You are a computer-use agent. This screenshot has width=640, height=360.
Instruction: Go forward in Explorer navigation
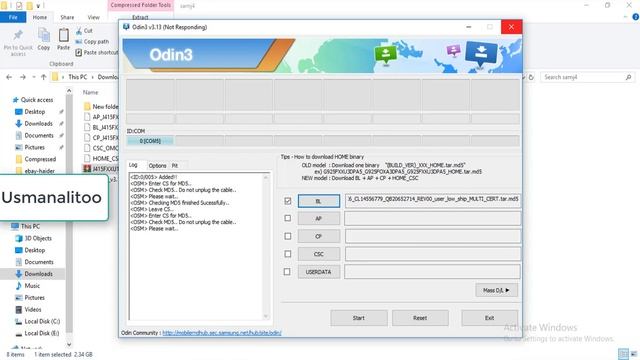click(23, 77)
